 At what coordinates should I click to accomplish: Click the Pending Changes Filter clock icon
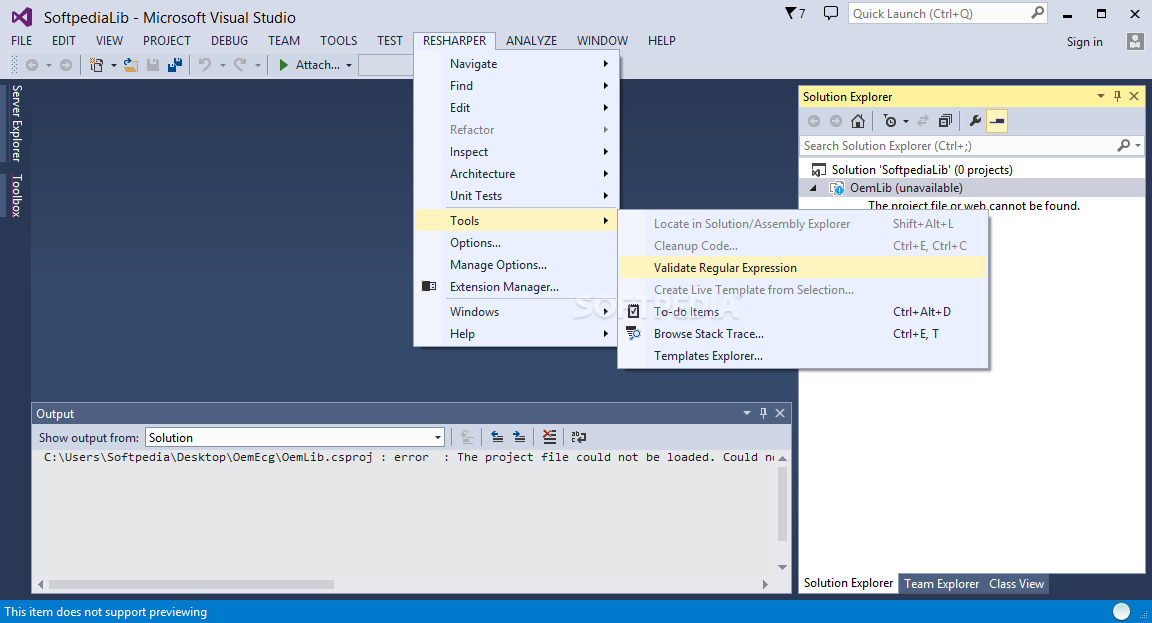tap(890, 121)
